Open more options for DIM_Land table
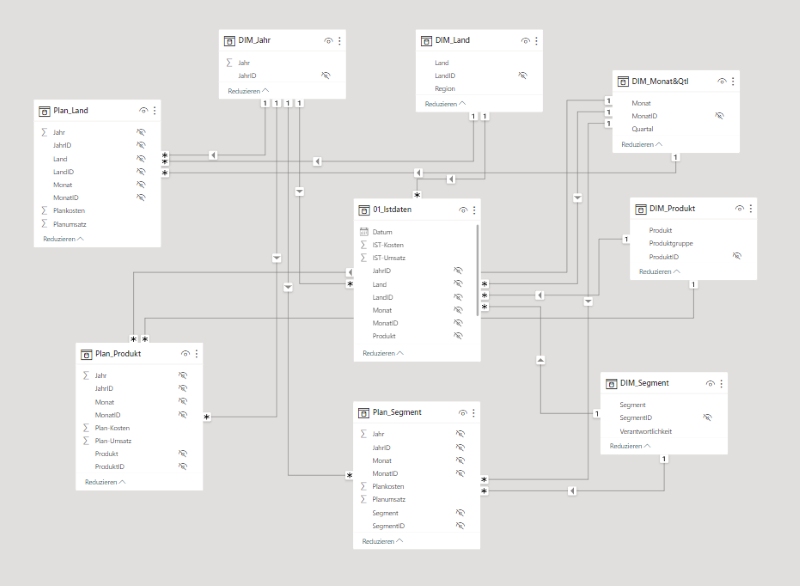Viewport: 800px width, 586px height. (x=537, y=41)
